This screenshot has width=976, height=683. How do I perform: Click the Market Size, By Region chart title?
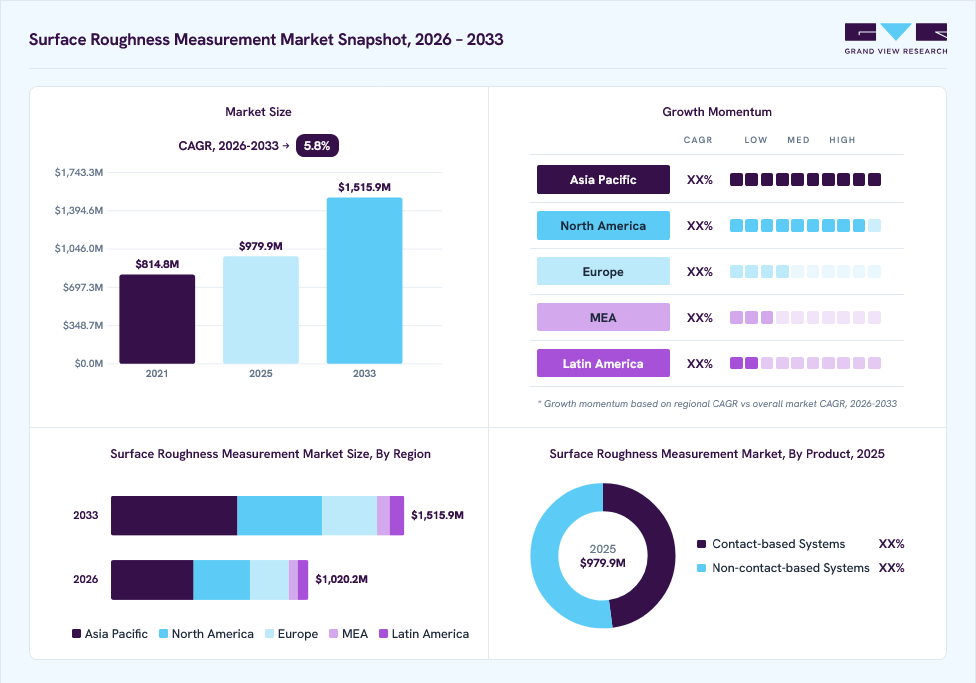[270, 454]
